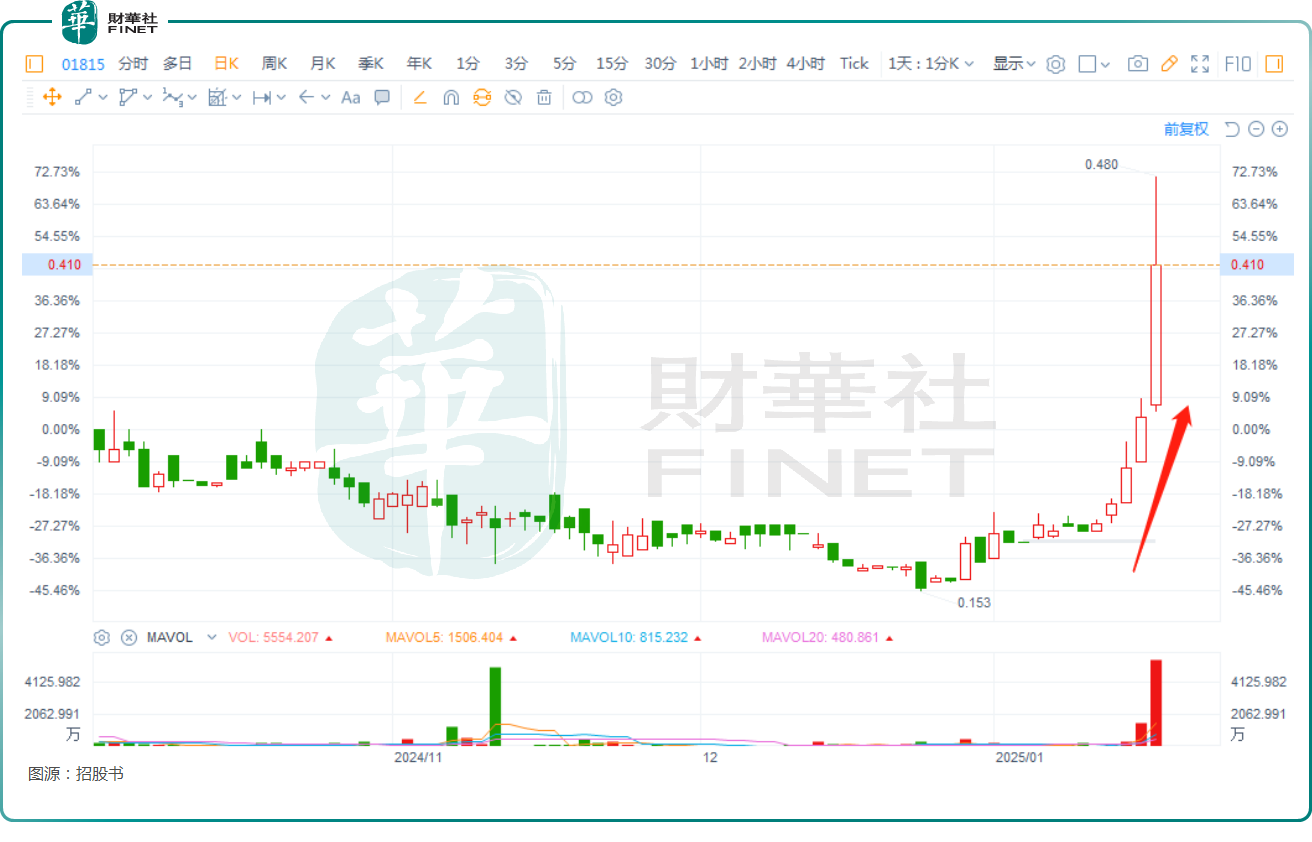The image size is (1312, 842).
Task: Expand arrow marker dropdown arrow
Action: tap(326, 98)
